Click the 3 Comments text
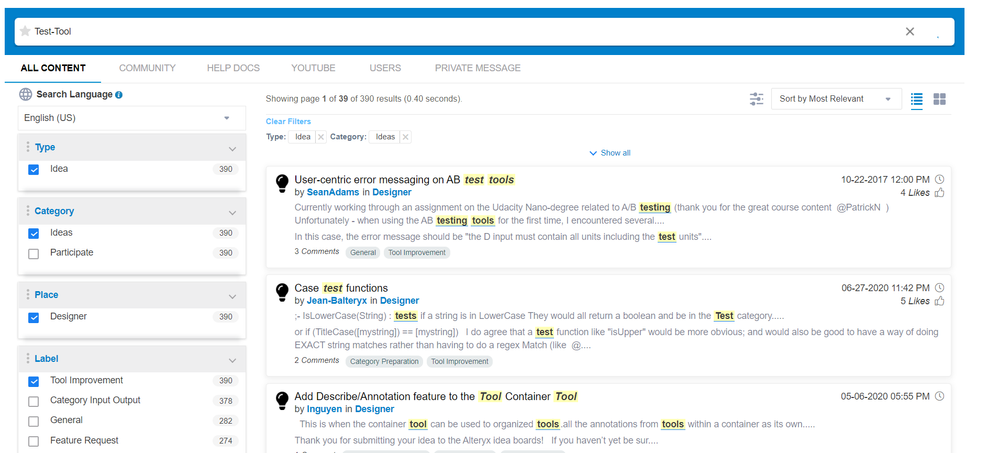The width and height of the screenshot is (998, 453). point(316,251)
